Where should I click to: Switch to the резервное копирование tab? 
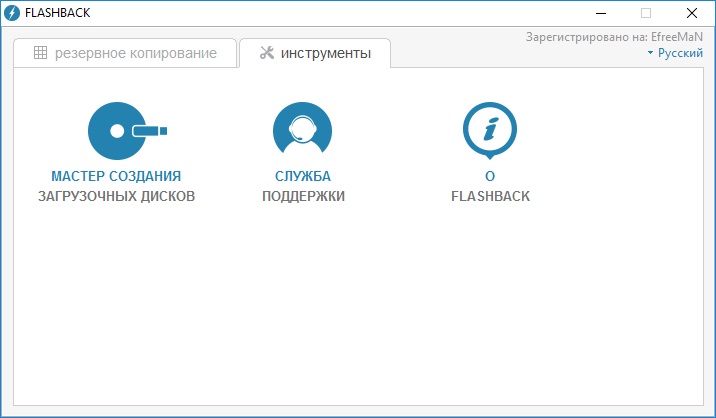pos(125,53)
